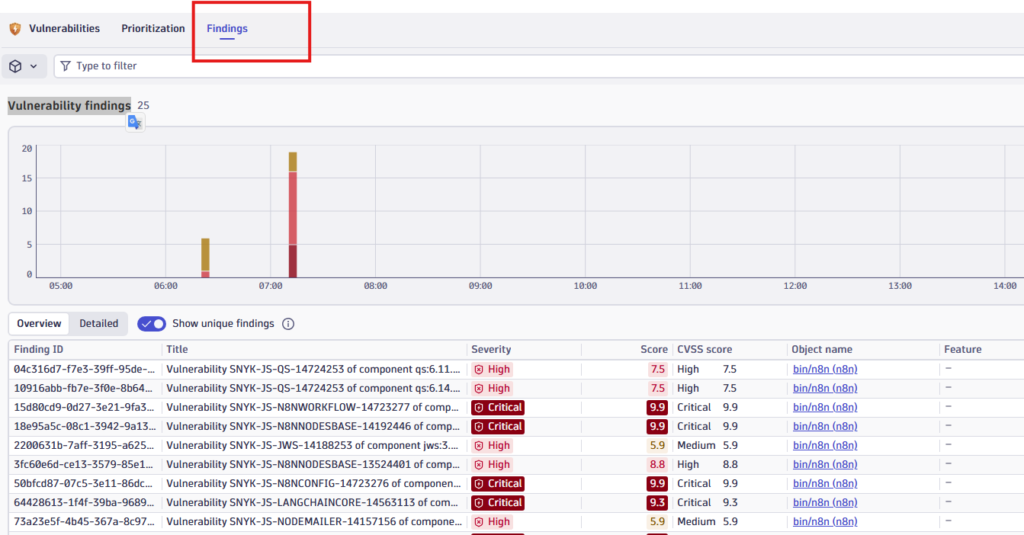Open bin/n8n link in first row
Image resolution: width=1024 pixels, height=535 pixels.
click(824, 369)
